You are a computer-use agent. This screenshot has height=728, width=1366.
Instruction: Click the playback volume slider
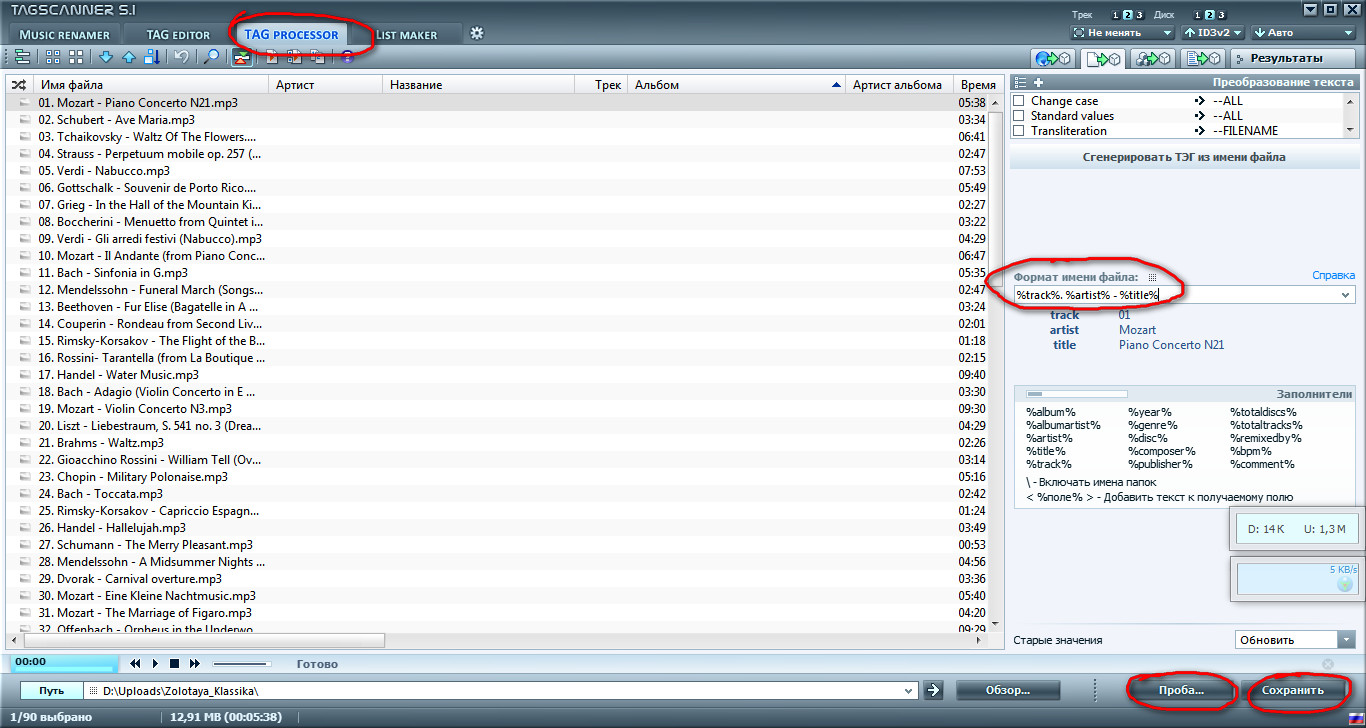pyautogui.click(x=241, y=663)
